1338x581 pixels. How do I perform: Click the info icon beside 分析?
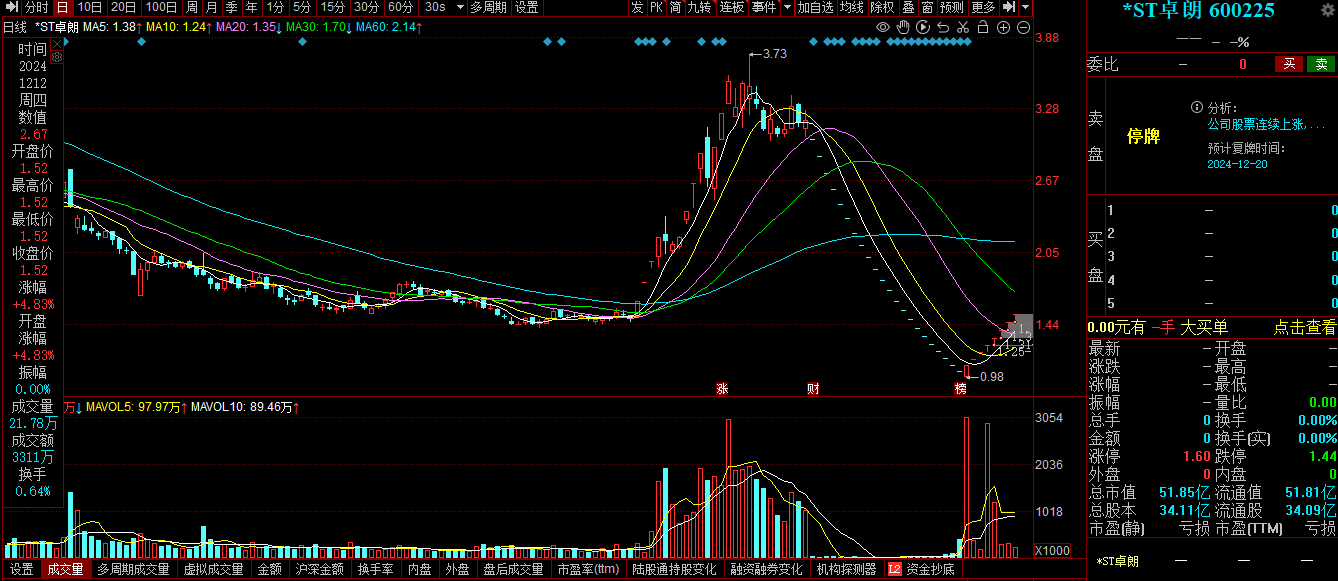1196,107
